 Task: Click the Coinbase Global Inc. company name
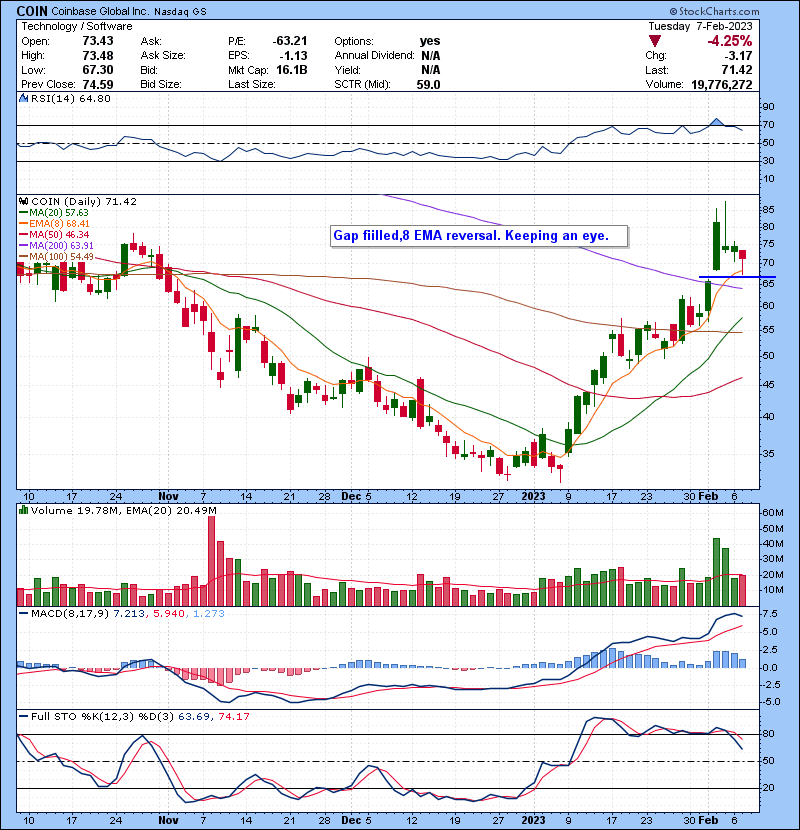[x=99, y=11]
